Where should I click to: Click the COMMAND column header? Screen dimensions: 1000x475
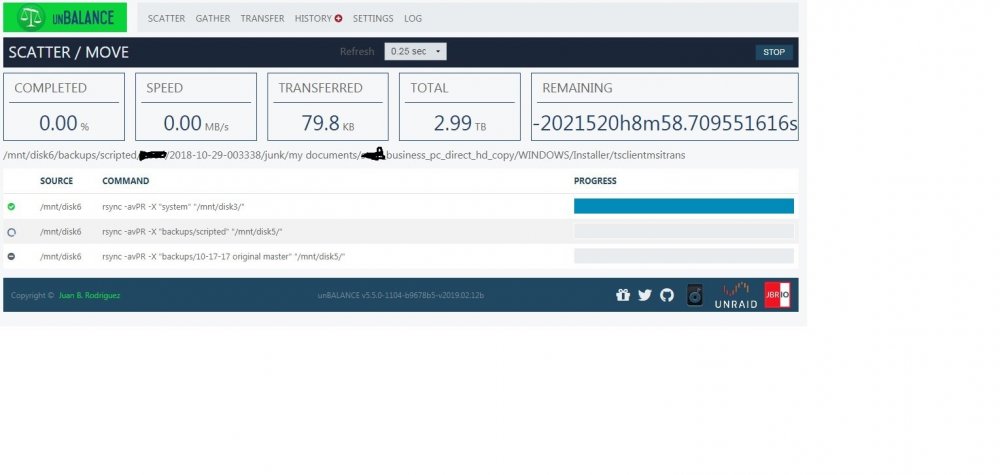pyautogui.click(x=126, y=181)
